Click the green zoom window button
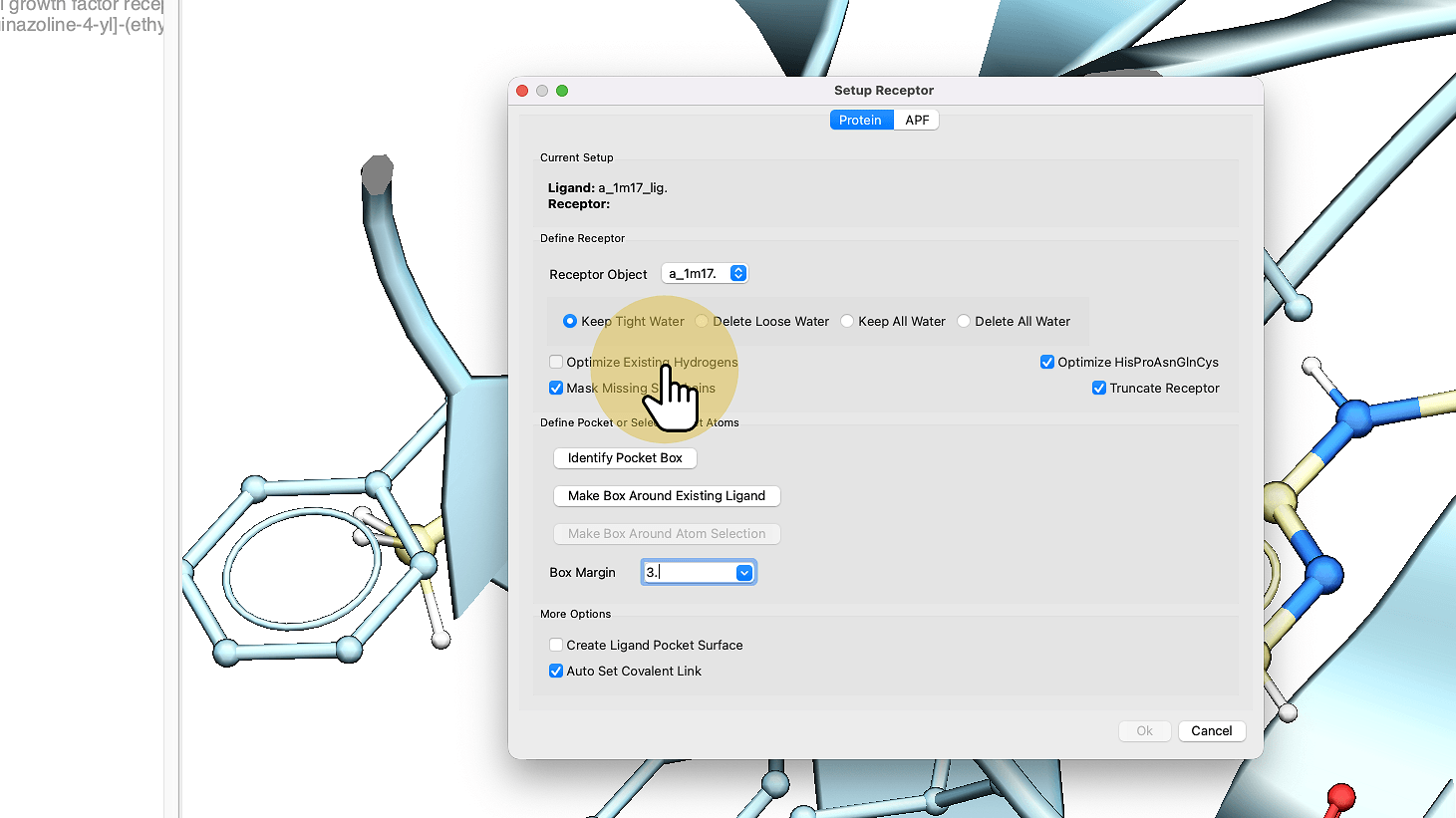The height and width of the screenshot is (818, 1456). pyautogui.click(x=562, y=91)
